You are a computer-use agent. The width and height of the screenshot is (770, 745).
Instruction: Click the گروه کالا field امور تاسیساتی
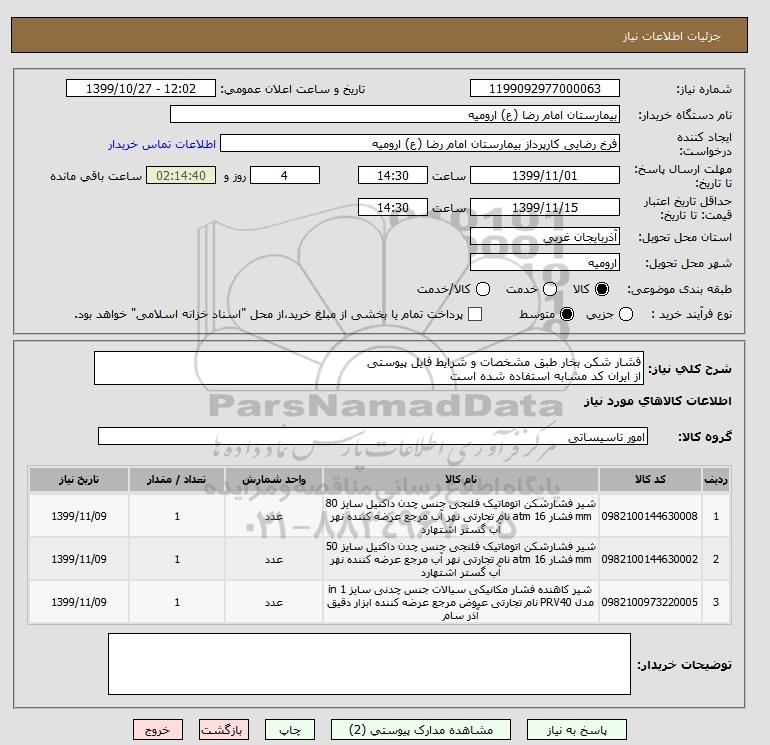(373, 436)
